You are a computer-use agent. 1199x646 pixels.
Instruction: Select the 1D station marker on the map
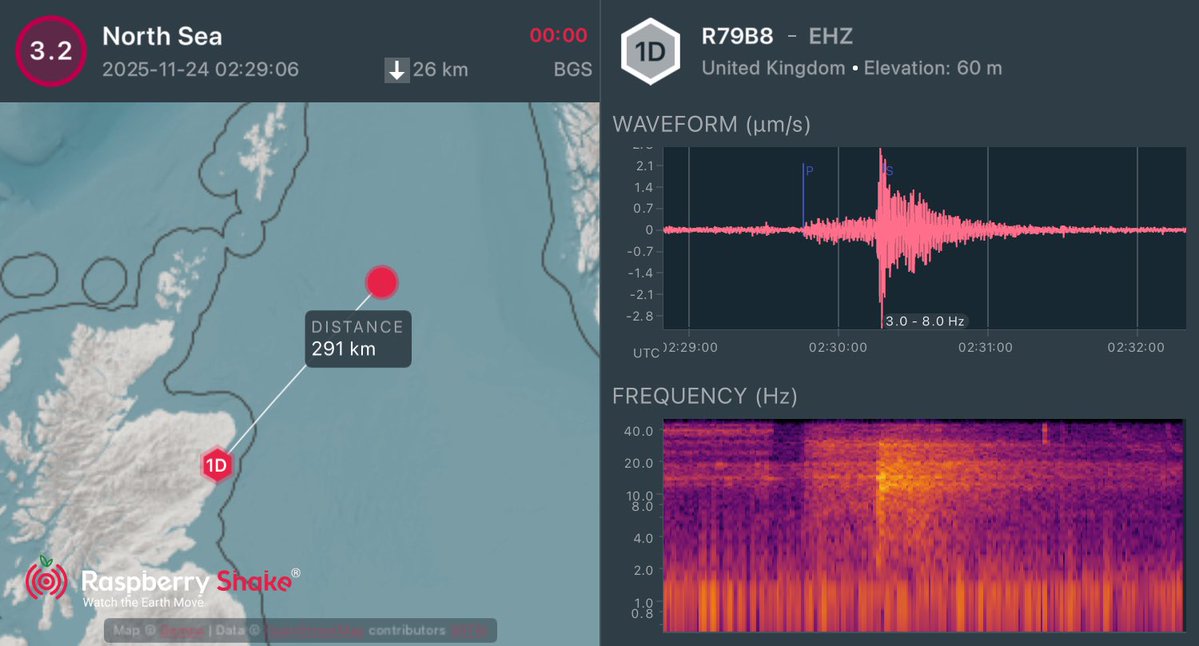click(x=217, y=464)
